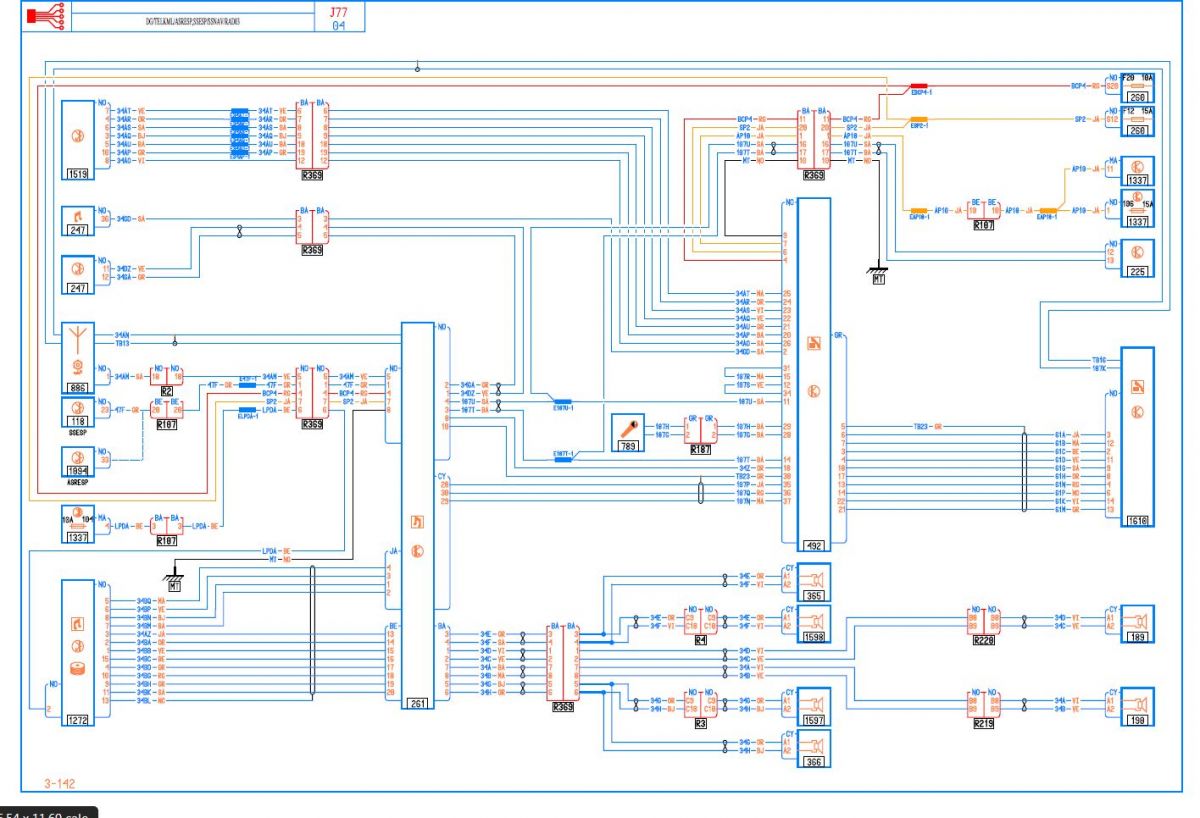
Task: Click the disc icon inside component 1272
Action: tap(76, 667)
